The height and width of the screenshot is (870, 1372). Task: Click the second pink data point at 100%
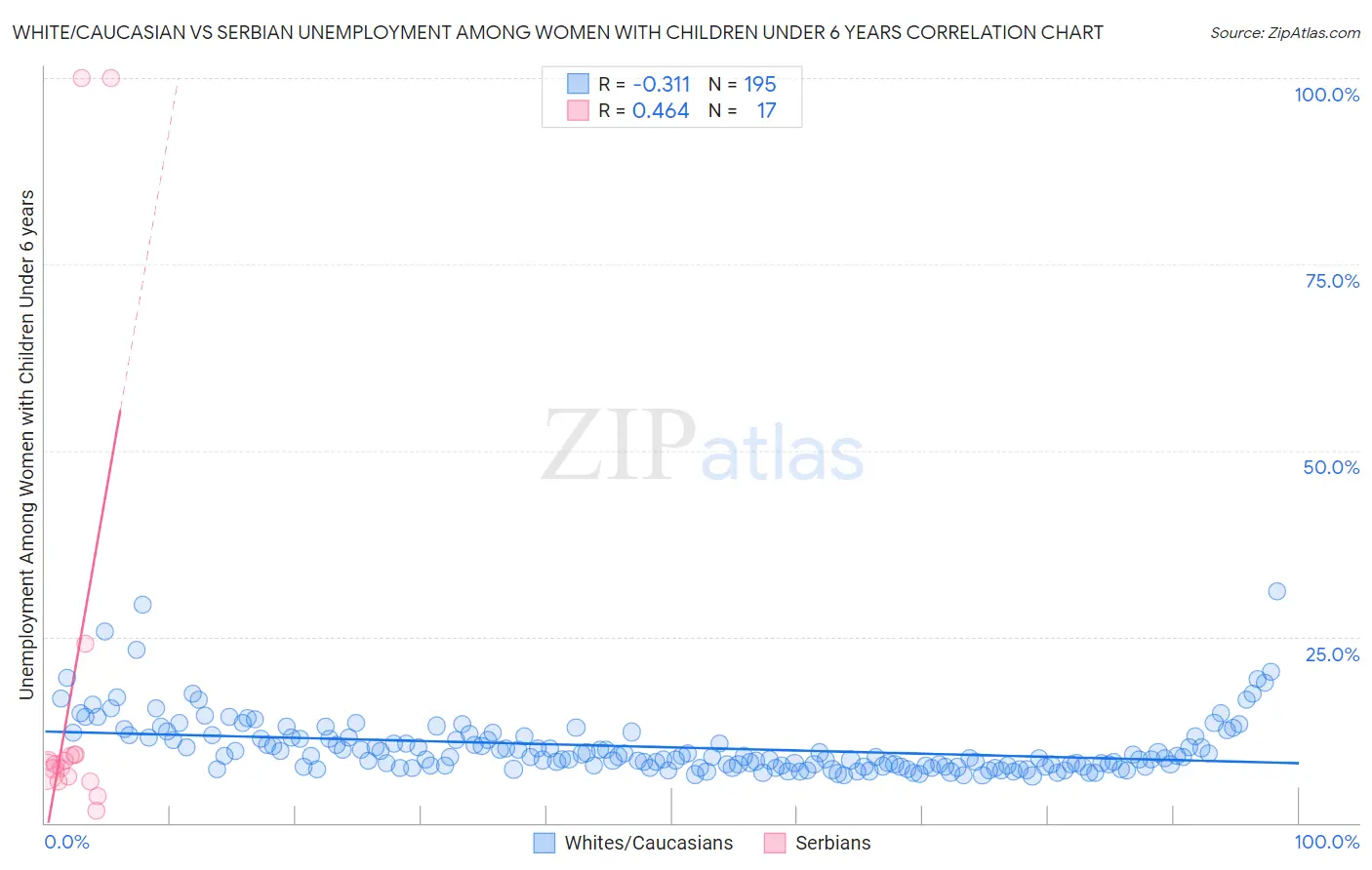[111, 78]
